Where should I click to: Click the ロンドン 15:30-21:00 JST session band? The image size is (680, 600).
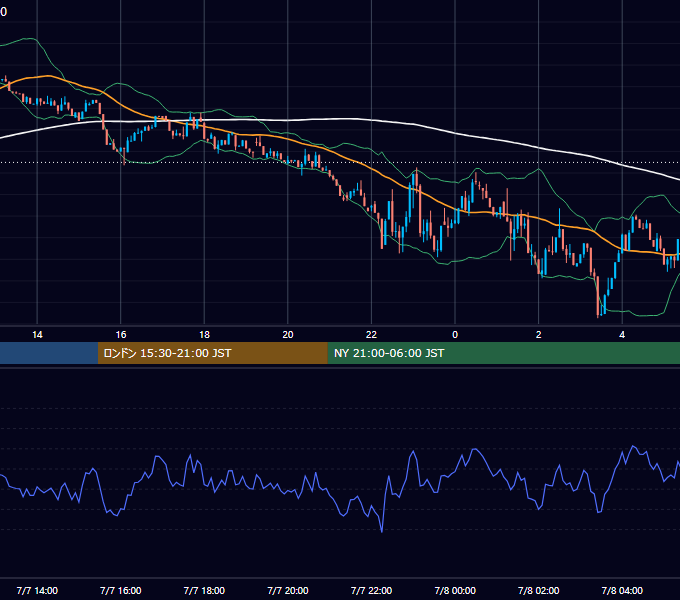(x=212, y=353)
